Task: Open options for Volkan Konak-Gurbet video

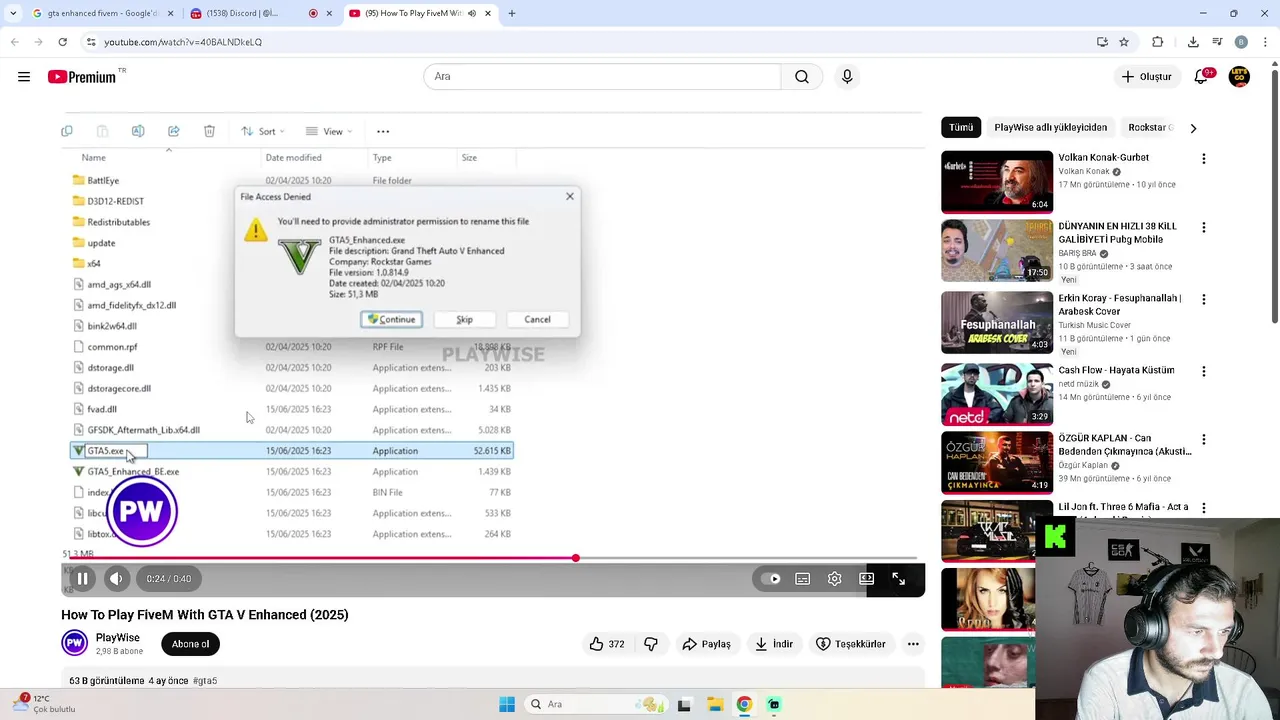Action: pos(1204,159)
